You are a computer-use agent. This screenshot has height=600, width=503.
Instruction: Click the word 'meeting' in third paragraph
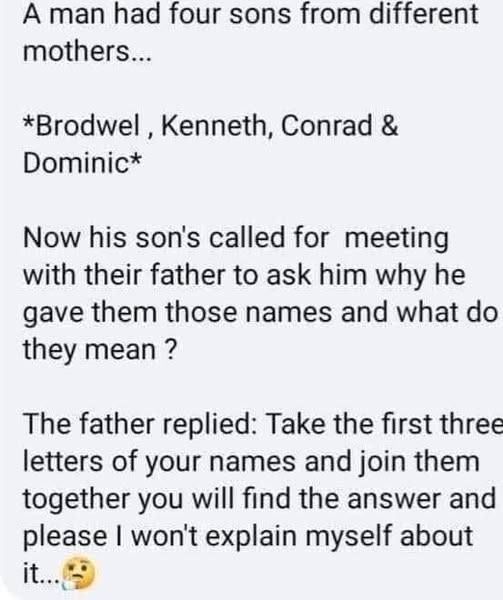(397, 237)
